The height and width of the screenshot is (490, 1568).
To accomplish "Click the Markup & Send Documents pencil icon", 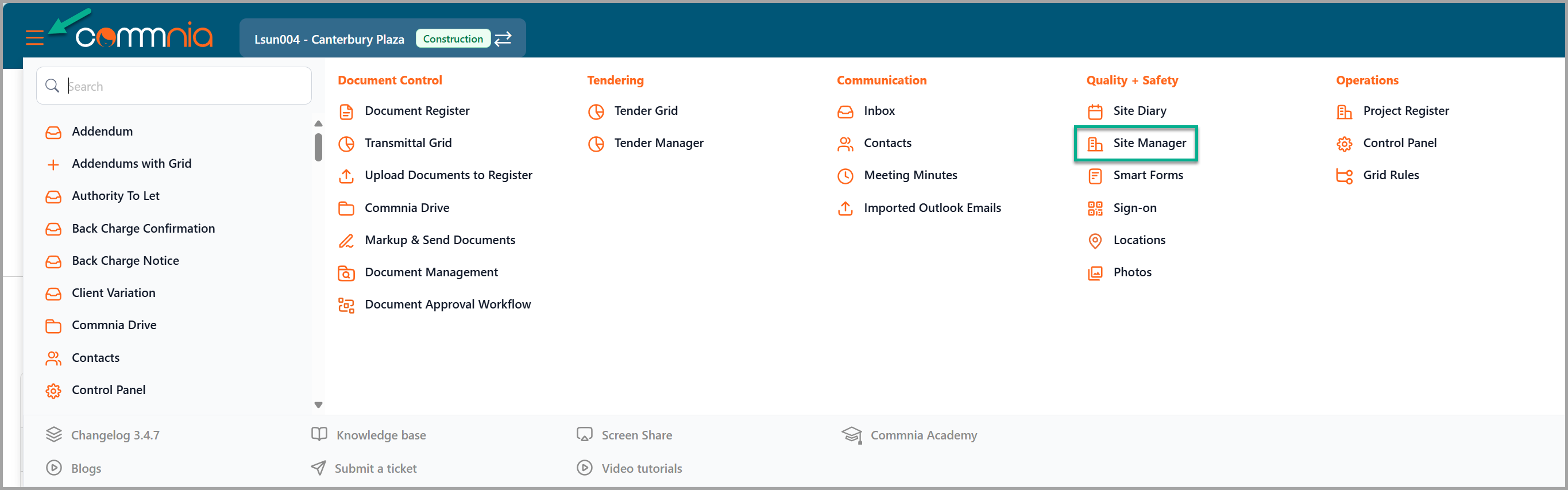I will pyautogui.click(x=346, y=241).
